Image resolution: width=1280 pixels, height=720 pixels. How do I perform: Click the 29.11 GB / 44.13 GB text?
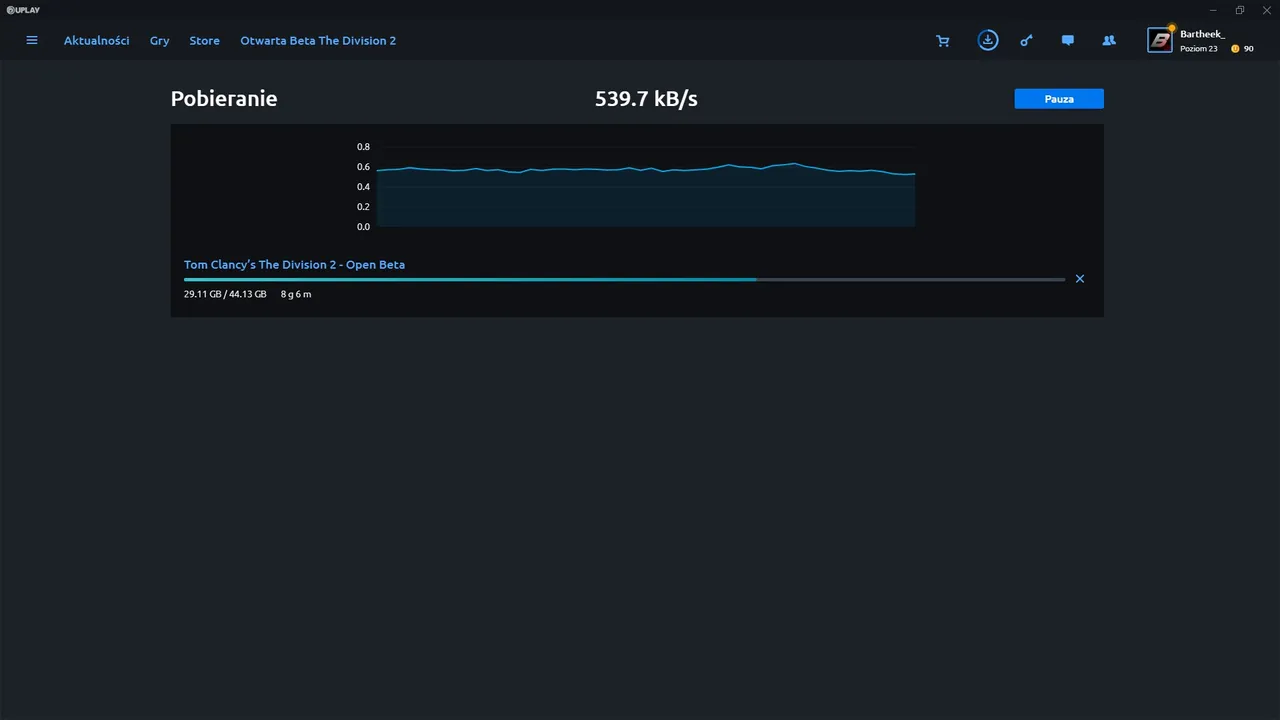pos(225,294)
